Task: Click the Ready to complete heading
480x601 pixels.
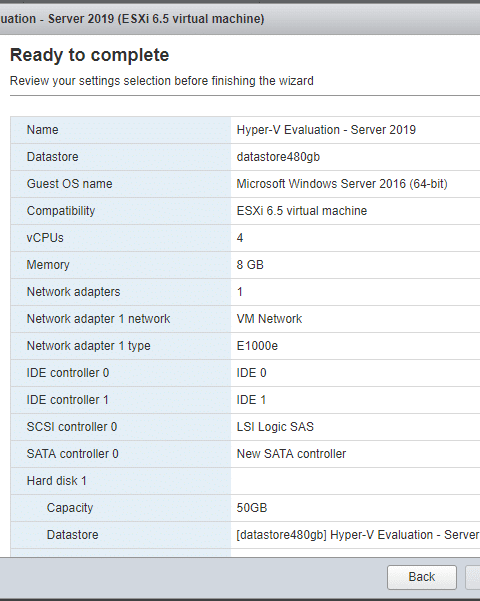Action: pyautogui.click(x=89, y=55)
